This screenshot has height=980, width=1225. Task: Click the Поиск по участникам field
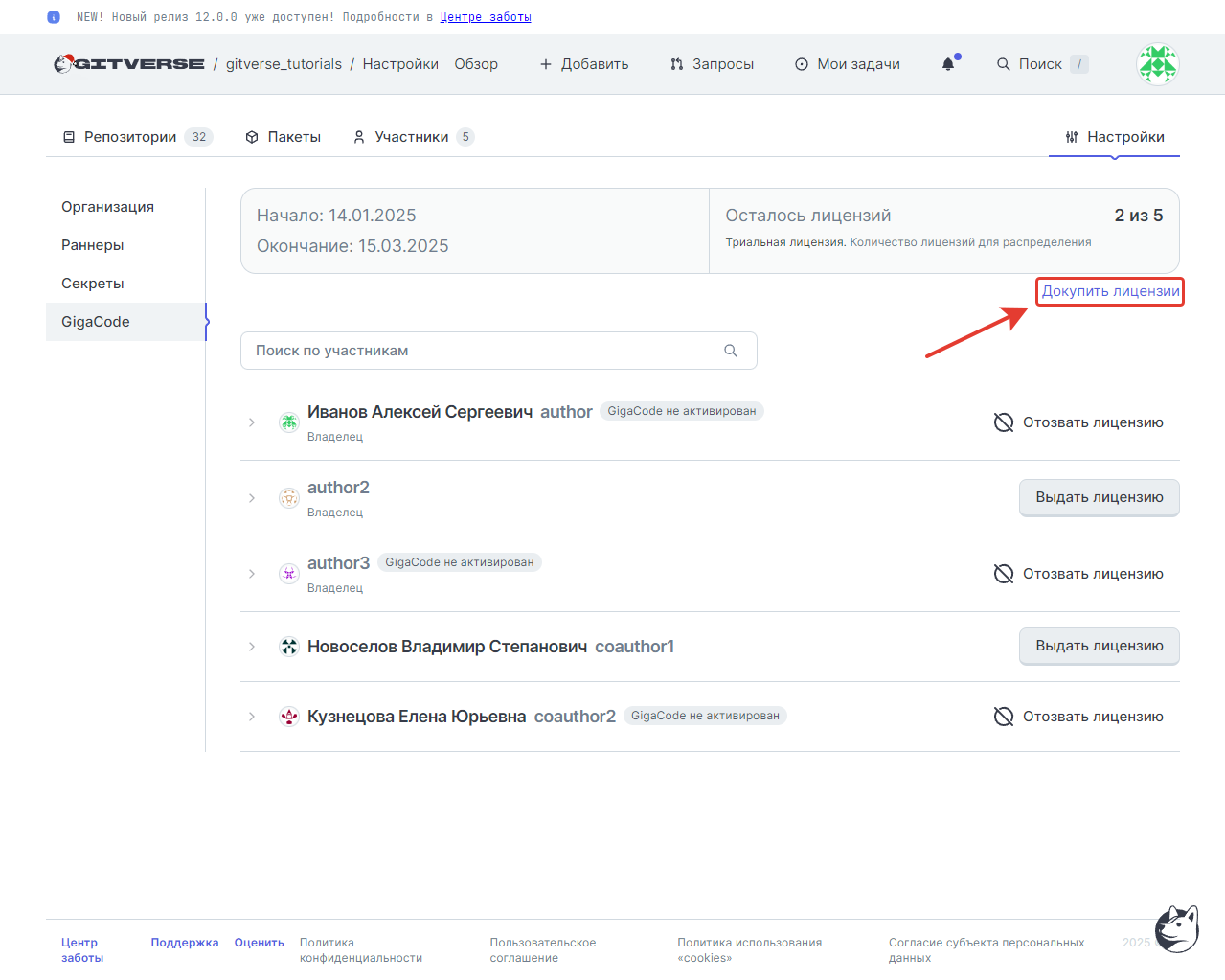pyautogui.click(x=498, y=351)
